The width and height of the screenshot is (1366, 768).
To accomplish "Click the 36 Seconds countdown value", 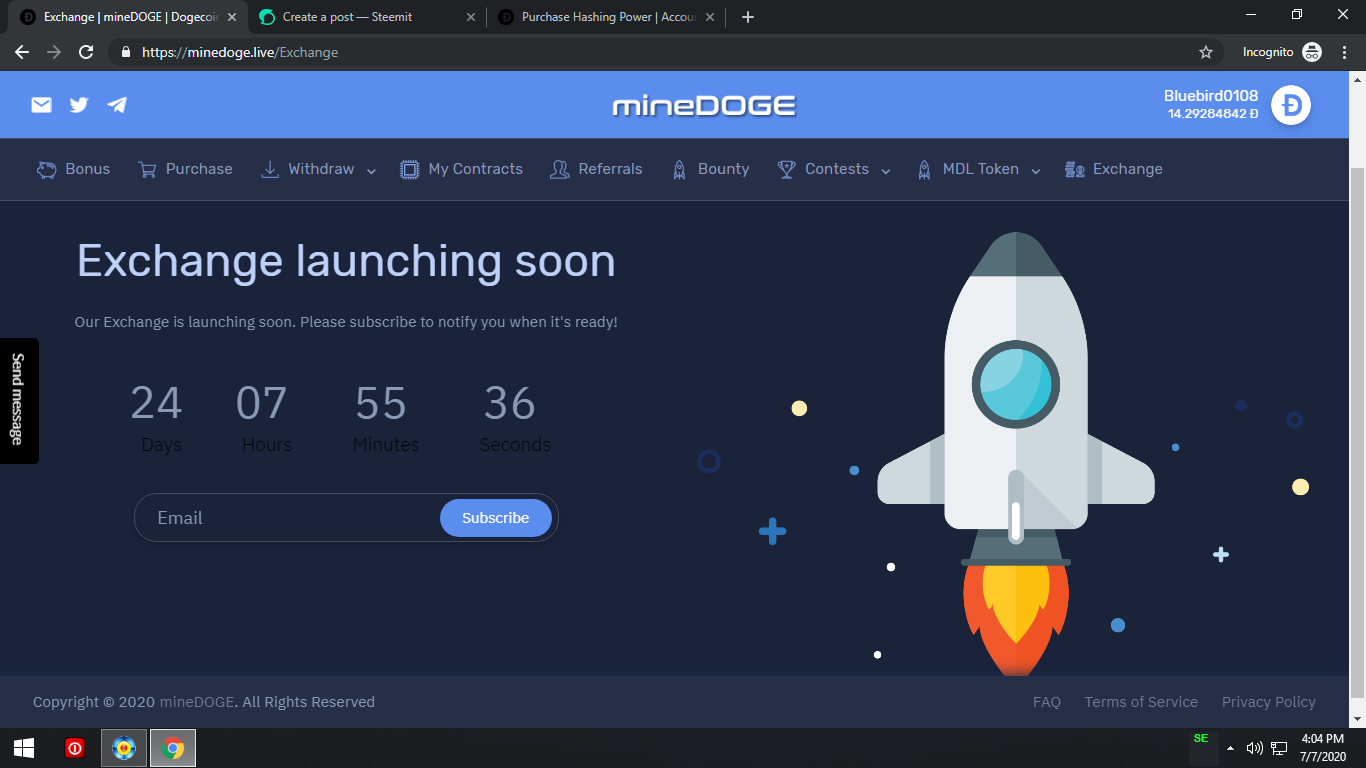I will (x=510, y=403).
